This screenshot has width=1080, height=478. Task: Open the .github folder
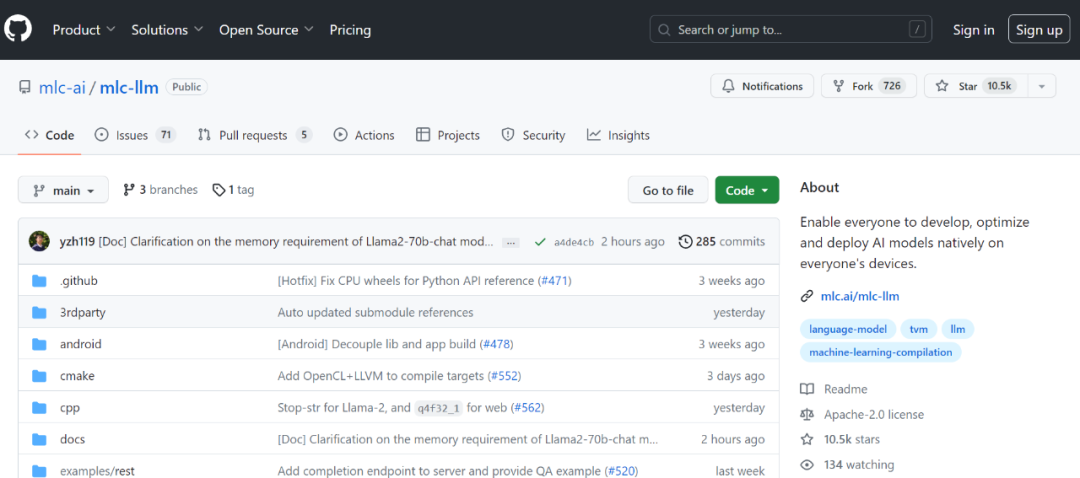[x=79, y=281]
